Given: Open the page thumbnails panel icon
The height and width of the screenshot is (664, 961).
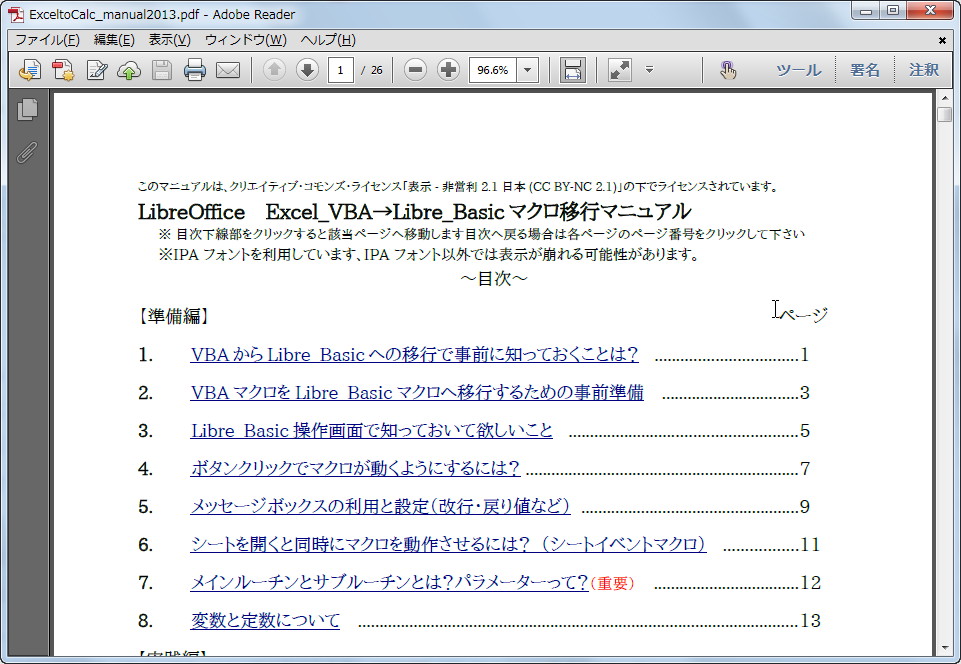Looking at the screenshot, I should click(x=28, y=110).
